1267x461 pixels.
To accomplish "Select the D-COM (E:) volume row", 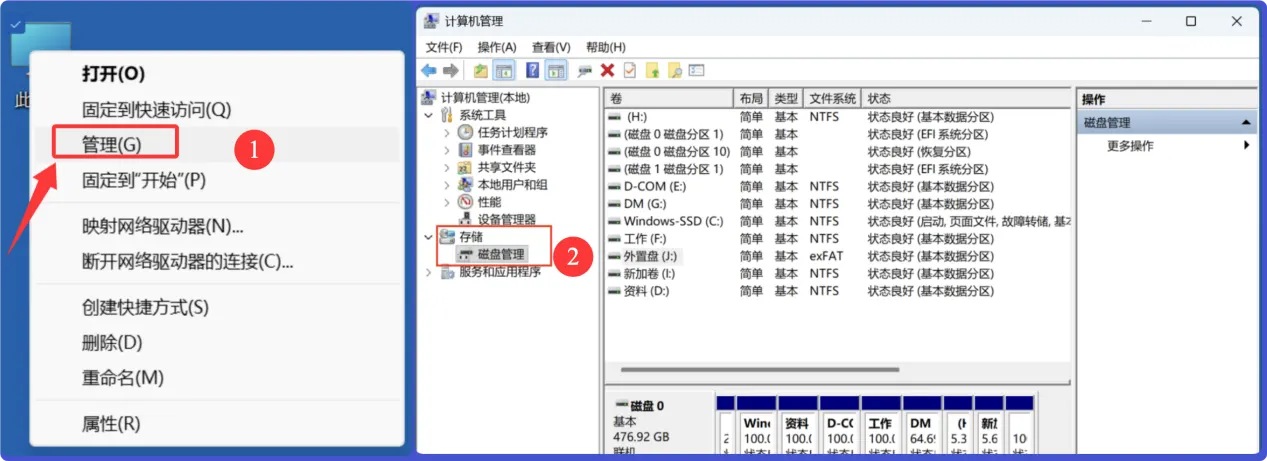I will pyautogui.click(x=838, y=186).
